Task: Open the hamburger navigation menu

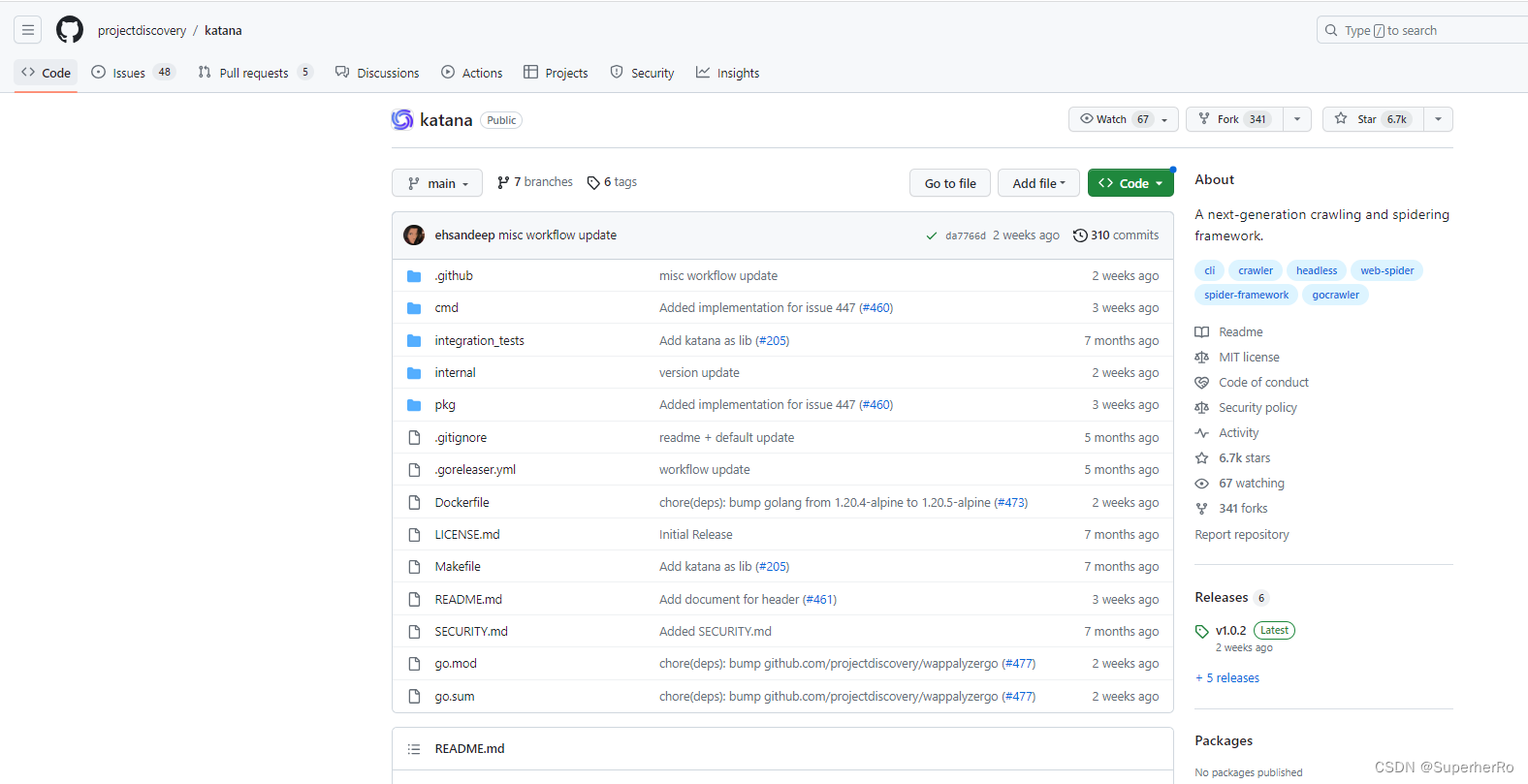Action: tap(28, 30)
